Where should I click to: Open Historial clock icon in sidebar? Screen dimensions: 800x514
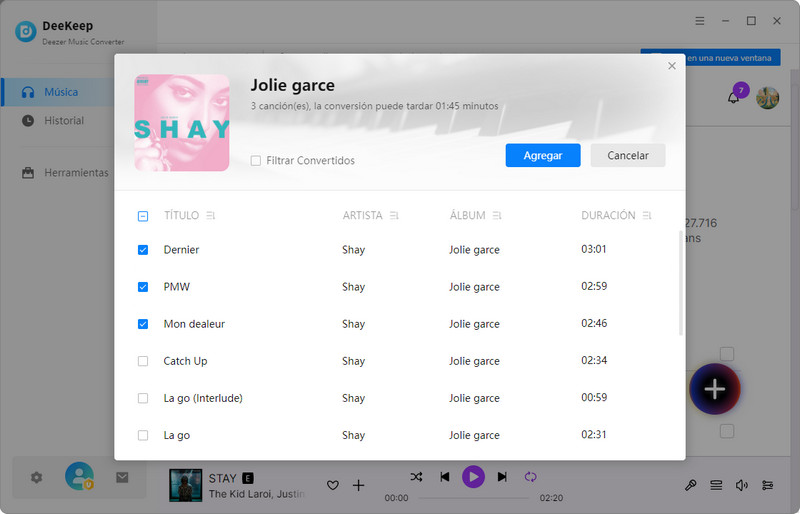[28, 120]
